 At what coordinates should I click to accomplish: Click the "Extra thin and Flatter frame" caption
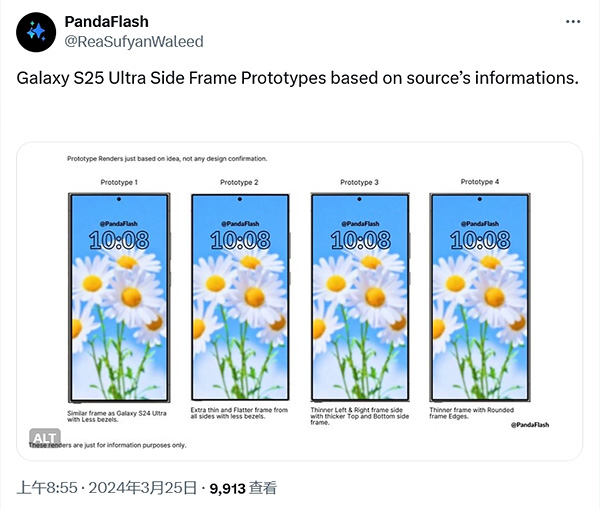click(239, 413)
